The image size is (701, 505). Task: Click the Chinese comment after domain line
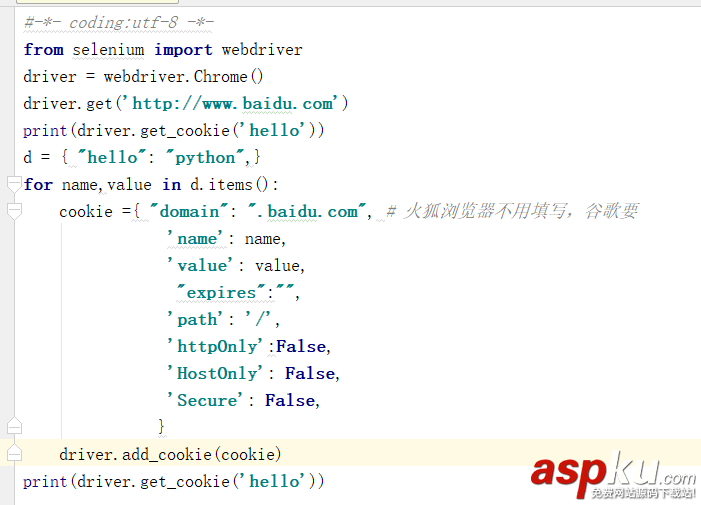512,211
